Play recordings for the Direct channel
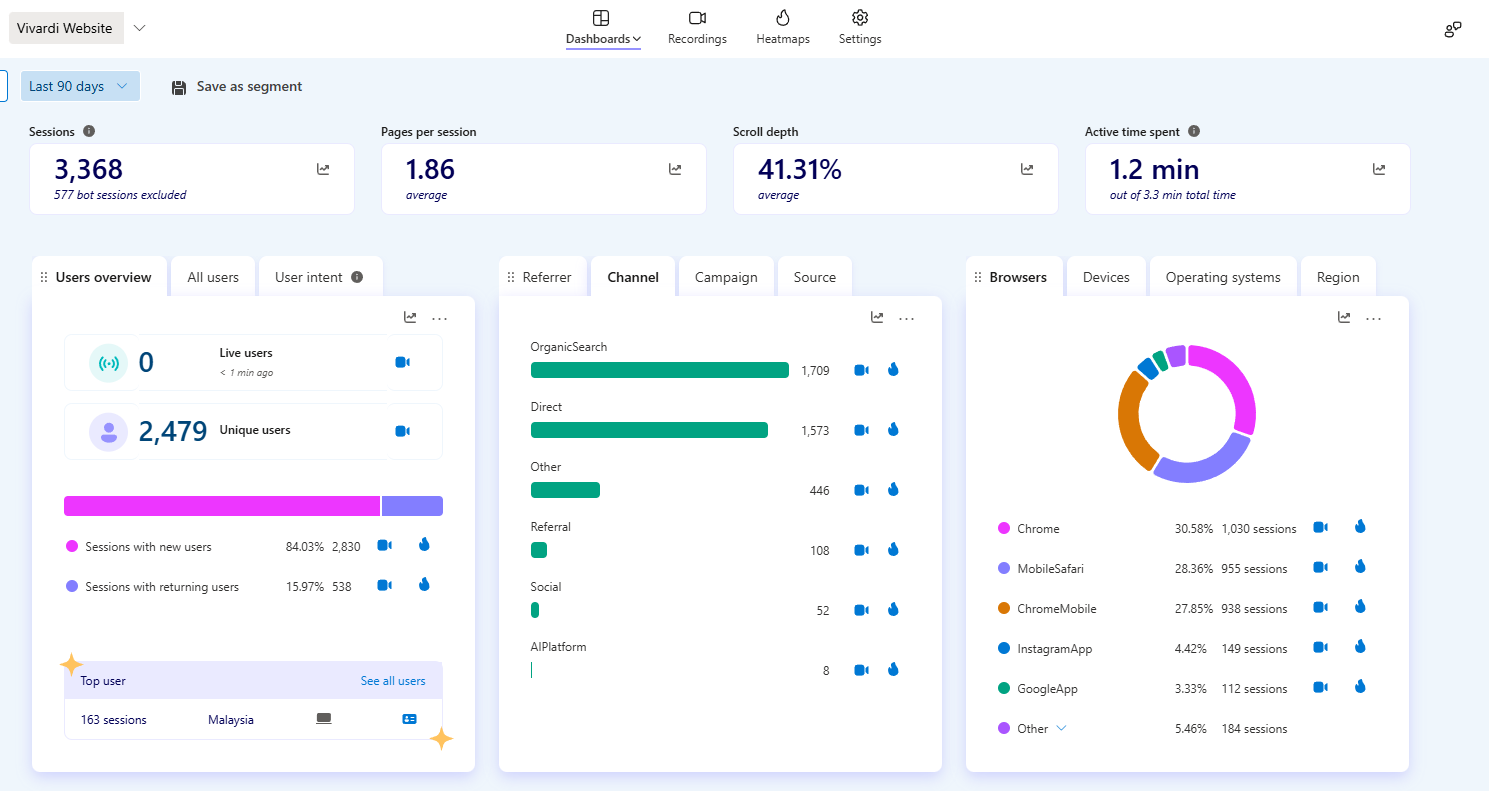The width and height of the screenshot is (1489, 791). click(x=861, y=429)
